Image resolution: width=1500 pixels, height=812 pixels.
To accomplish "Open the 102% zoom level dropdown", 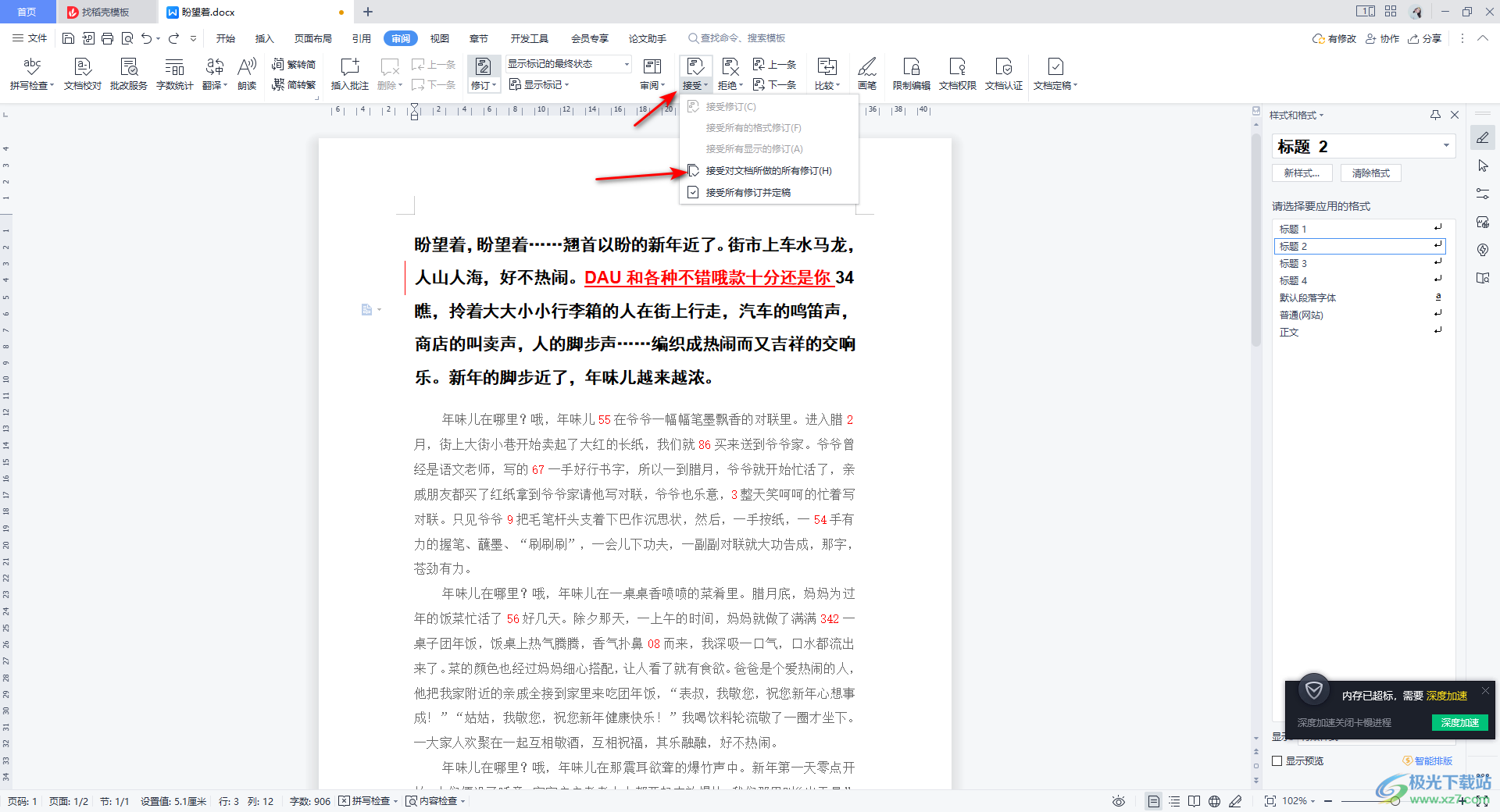I will coord(1298,801).
